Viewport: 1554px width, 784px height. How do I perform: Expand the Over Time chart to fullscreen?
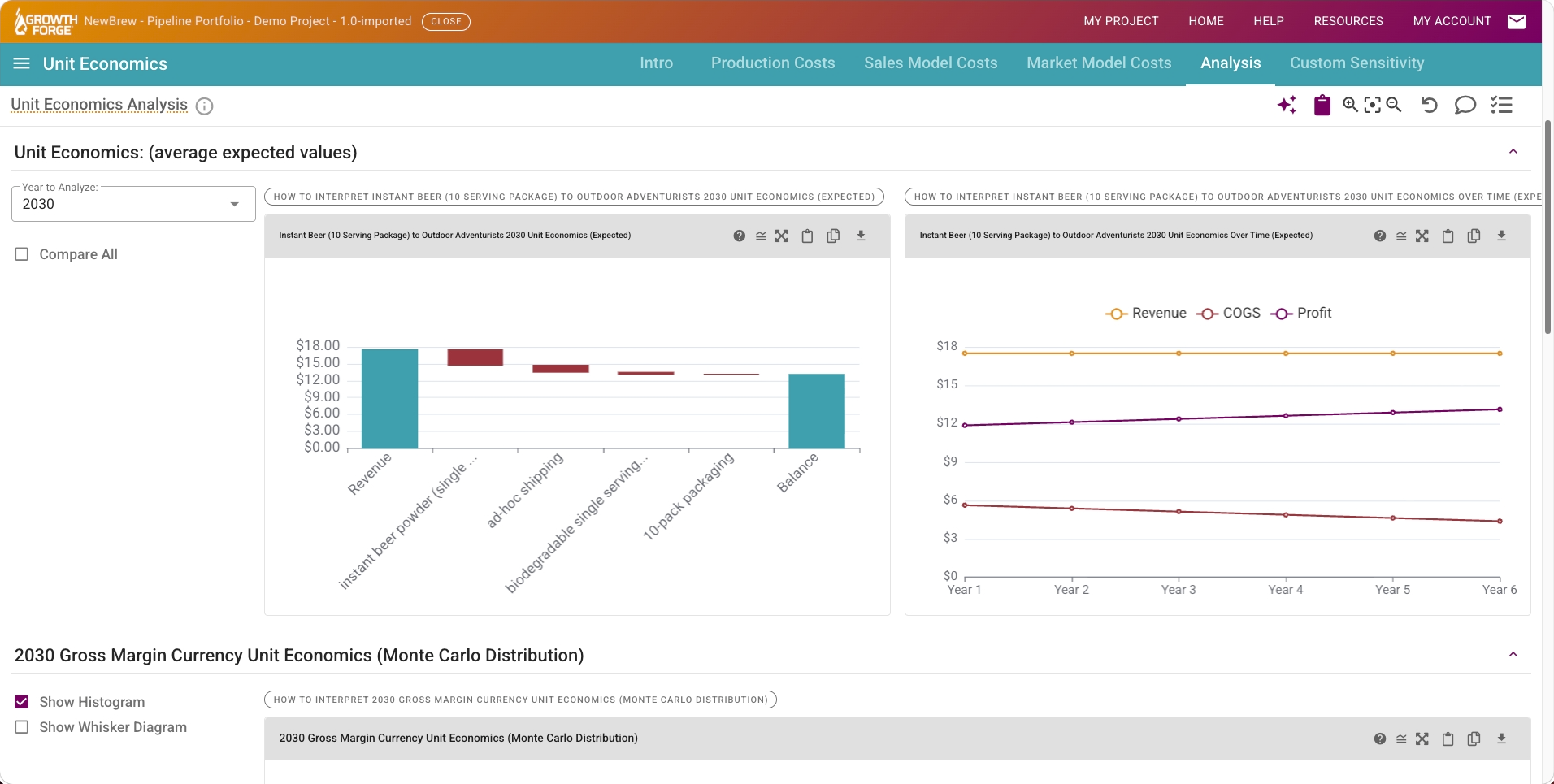tap(1422, 236)
